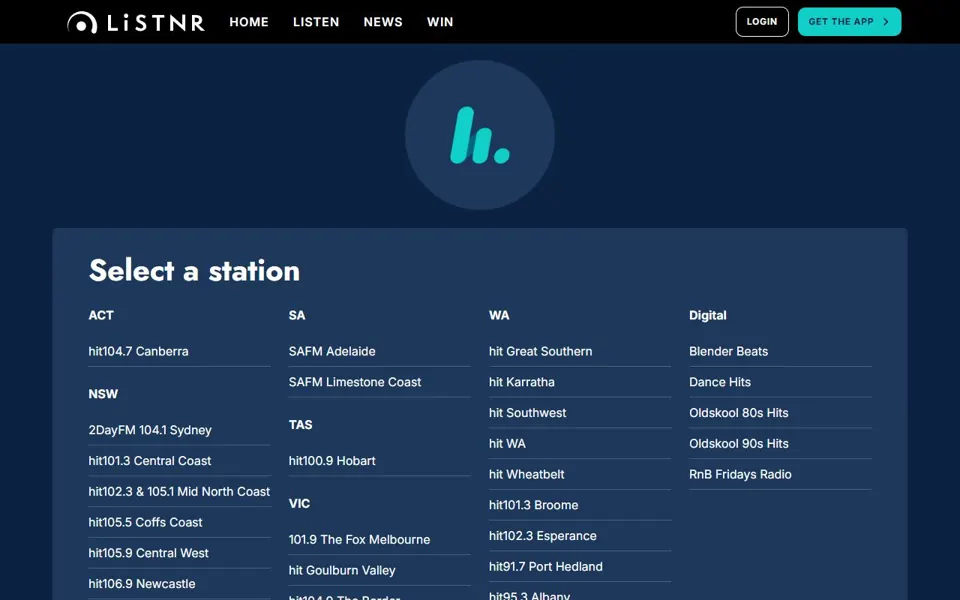Select hit Karratha station
The width and height of the screenshot is (960, 600).
[x=522, y=382]
